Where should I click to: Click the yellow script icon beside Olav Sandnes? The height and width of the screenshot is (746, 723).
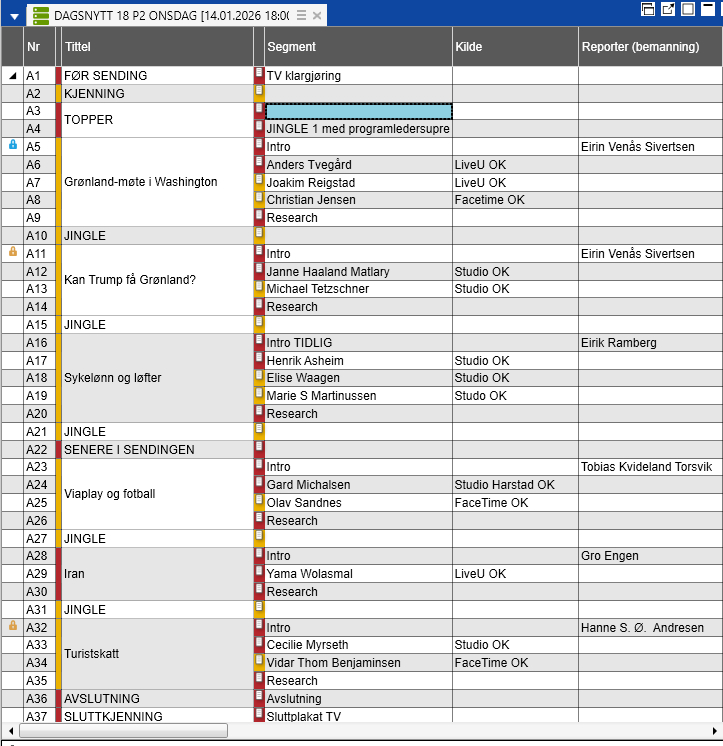pyautogui.click(x=259, y=502)
